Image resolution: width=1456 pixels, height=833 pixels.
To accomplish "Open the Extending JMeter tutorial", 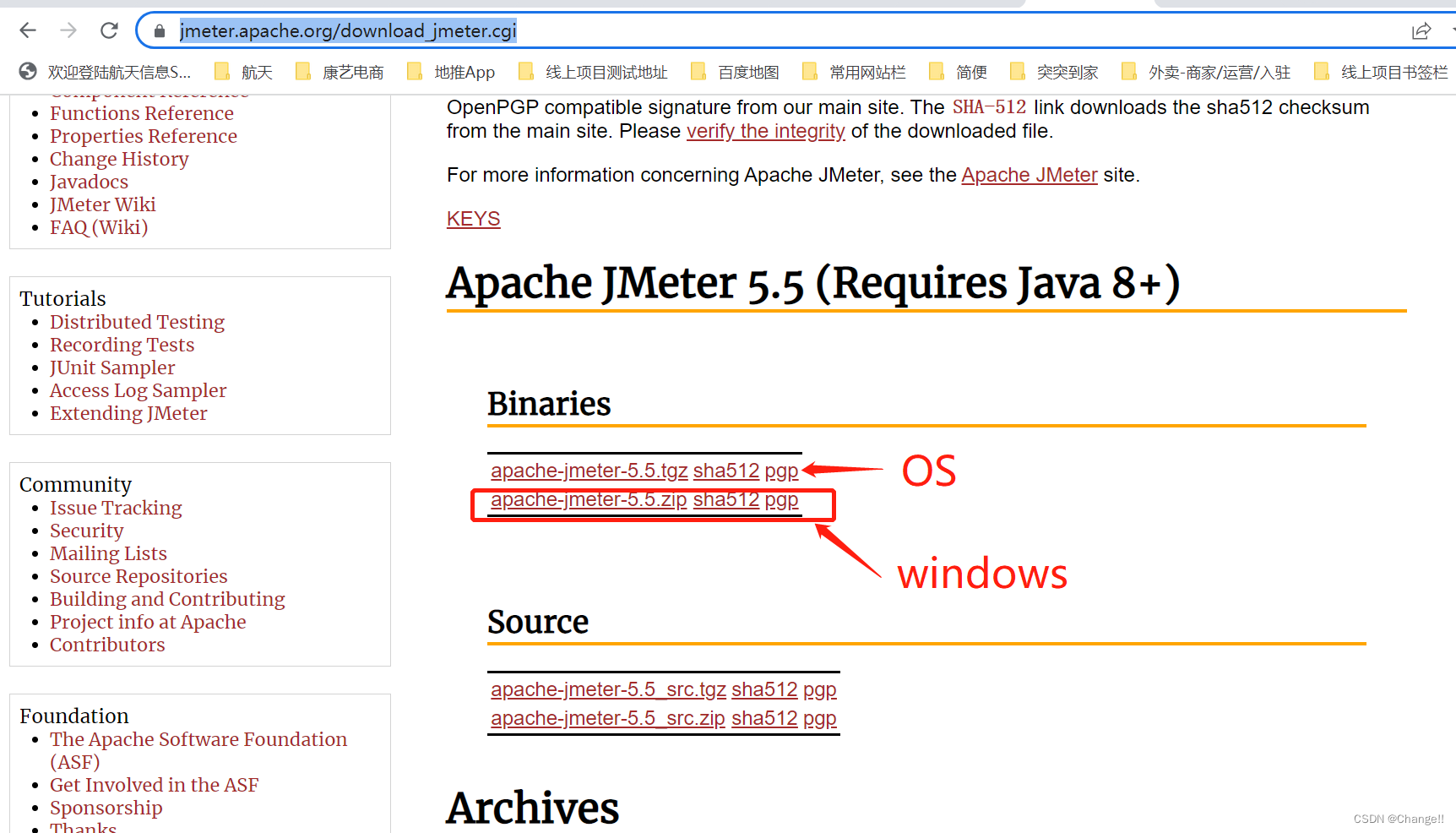I will click(128, 413).
